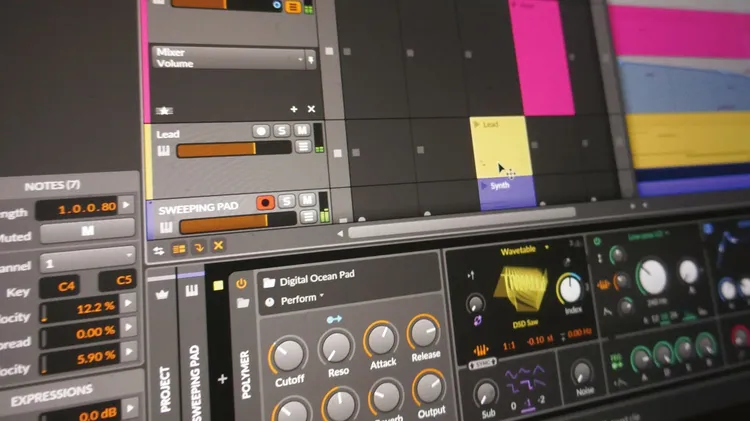The image size is (750, 421).
Task: Click the play triangle on the Synth clip
Action: pyautogui.click(x=484, y=185)
